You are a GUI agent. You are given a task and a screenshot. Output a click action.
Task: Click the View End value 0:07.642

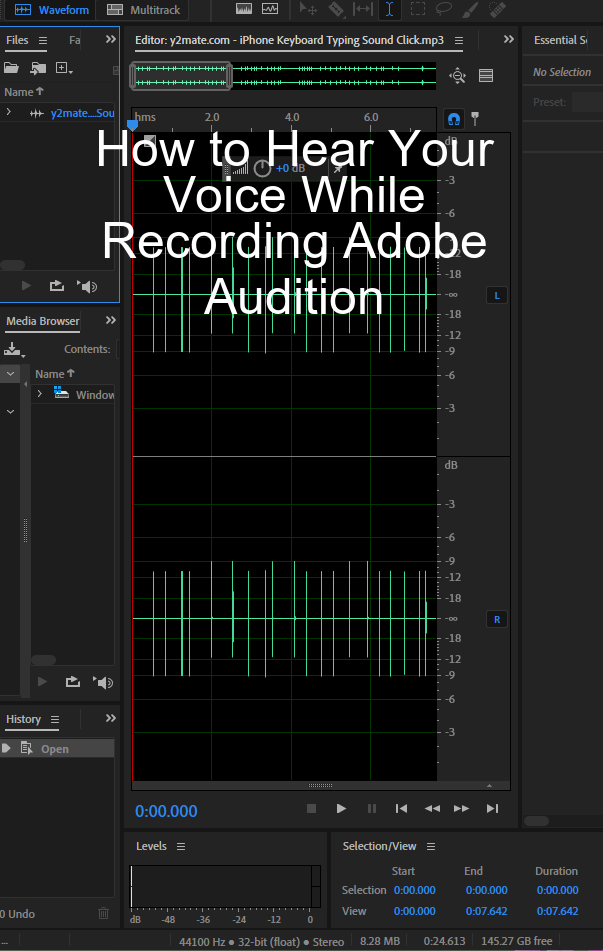point(487,911)
